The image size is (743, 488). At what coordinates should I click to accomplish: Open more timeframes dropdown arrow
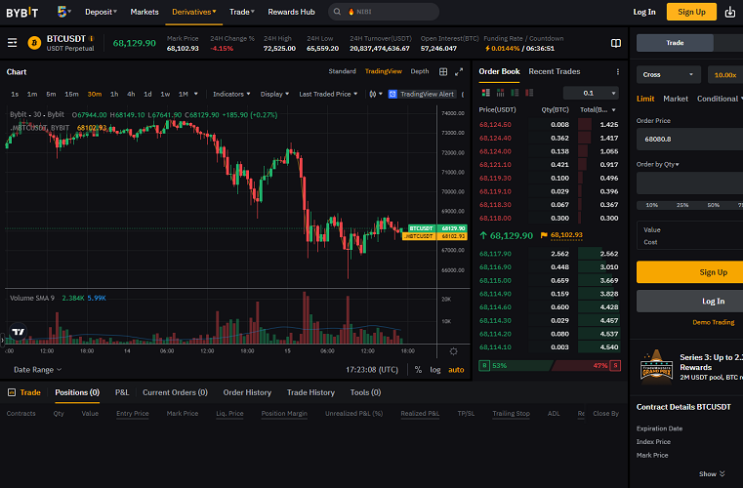(x=196, y=94)
